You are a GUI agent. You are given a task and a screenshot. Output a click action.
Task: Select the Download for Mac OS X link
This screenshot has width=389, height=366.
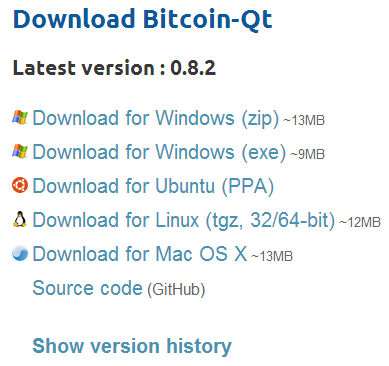click(140, 254)
